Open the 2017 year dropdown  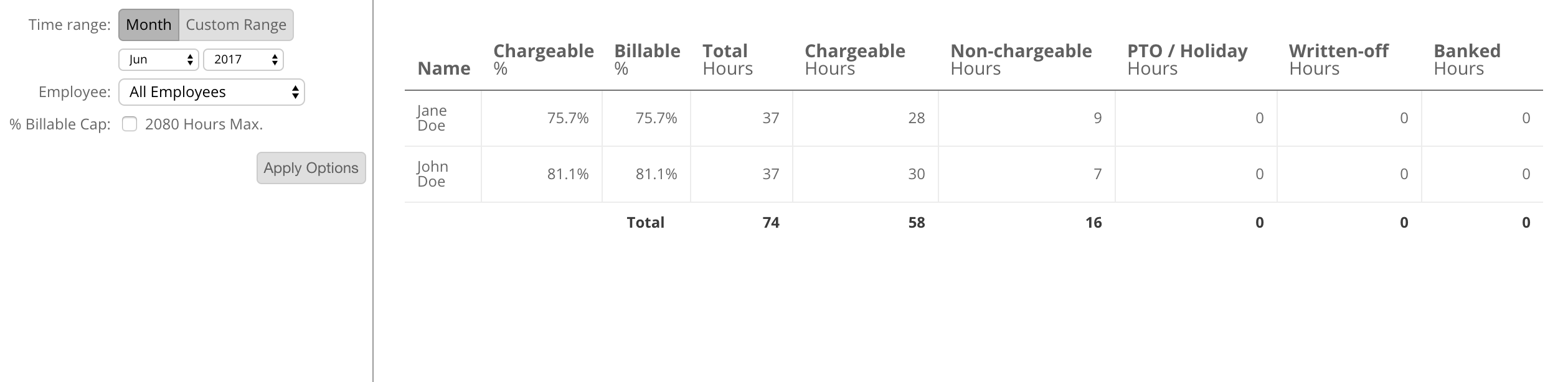pyautogui.click(x=243, y=60)
